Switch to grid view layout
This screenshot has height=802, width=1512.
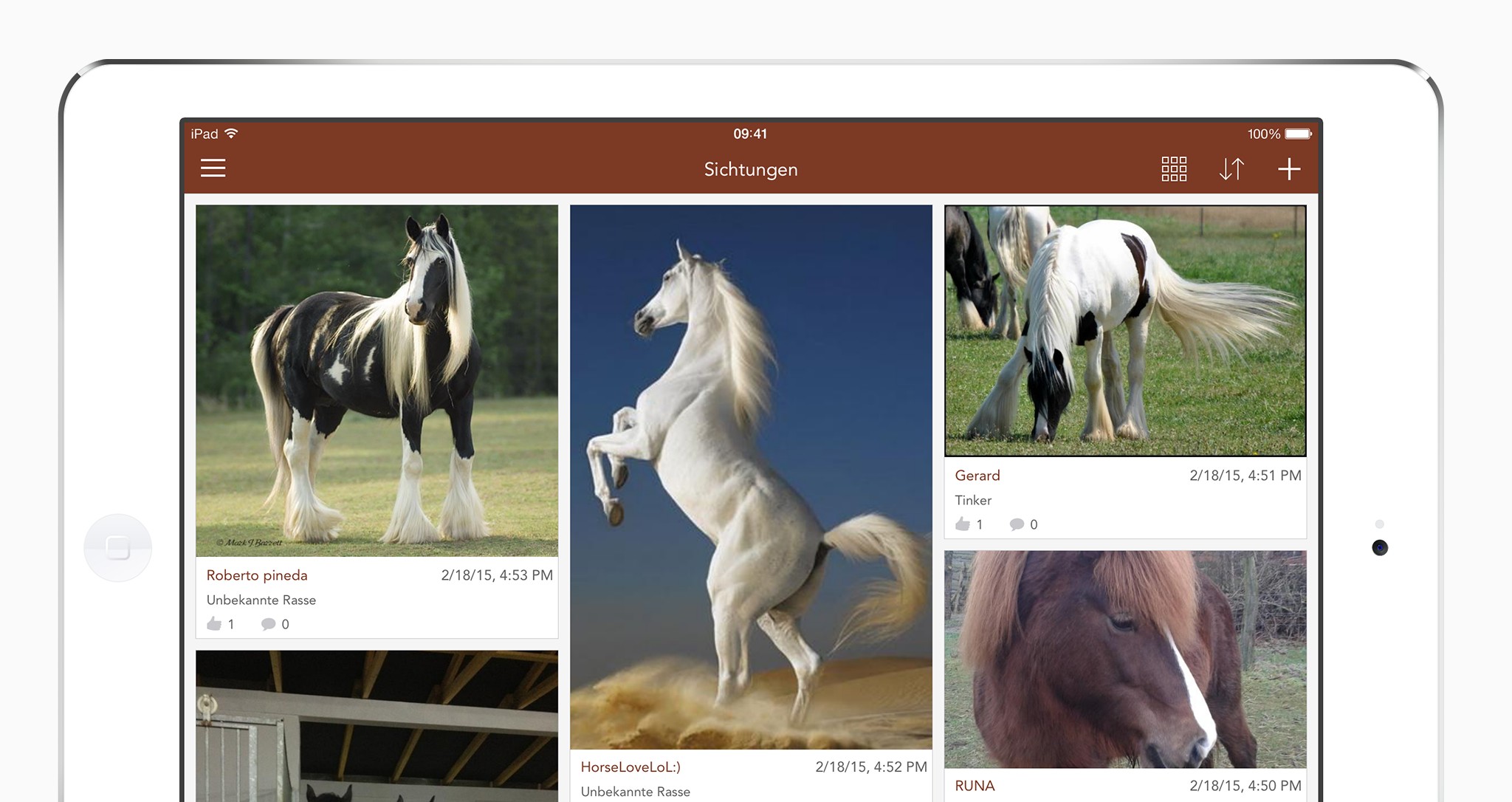point(1173,169)
